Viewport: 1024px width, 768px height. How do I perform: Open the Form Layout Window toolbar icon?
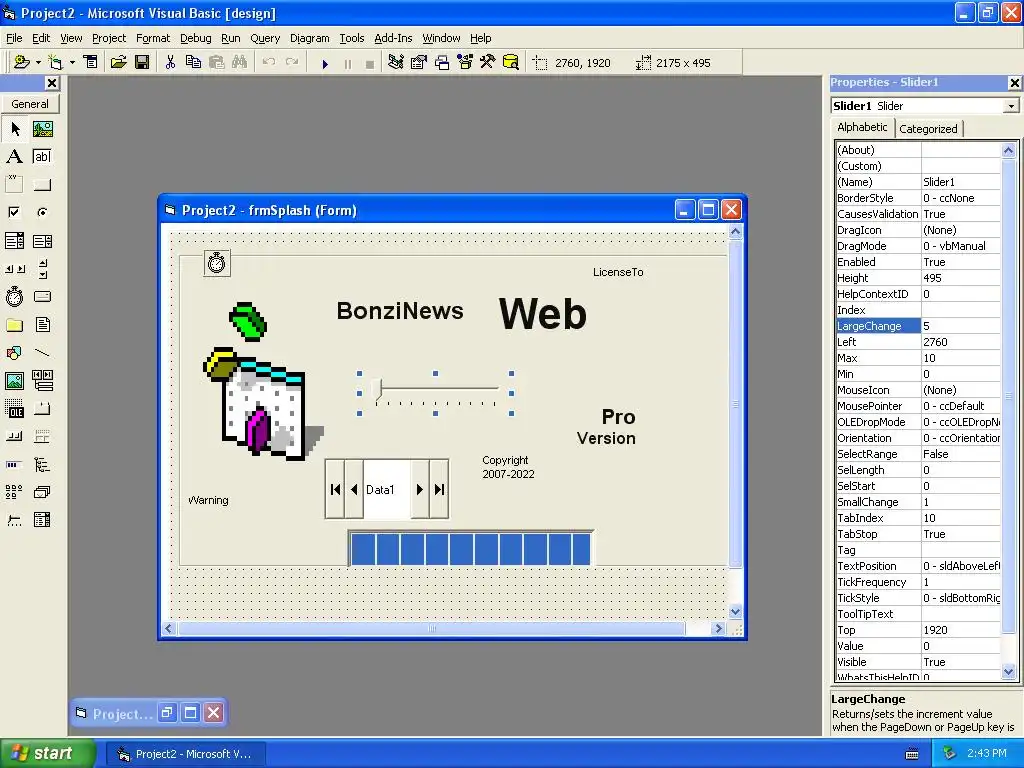pyautogui.click(x=442, y=63)
